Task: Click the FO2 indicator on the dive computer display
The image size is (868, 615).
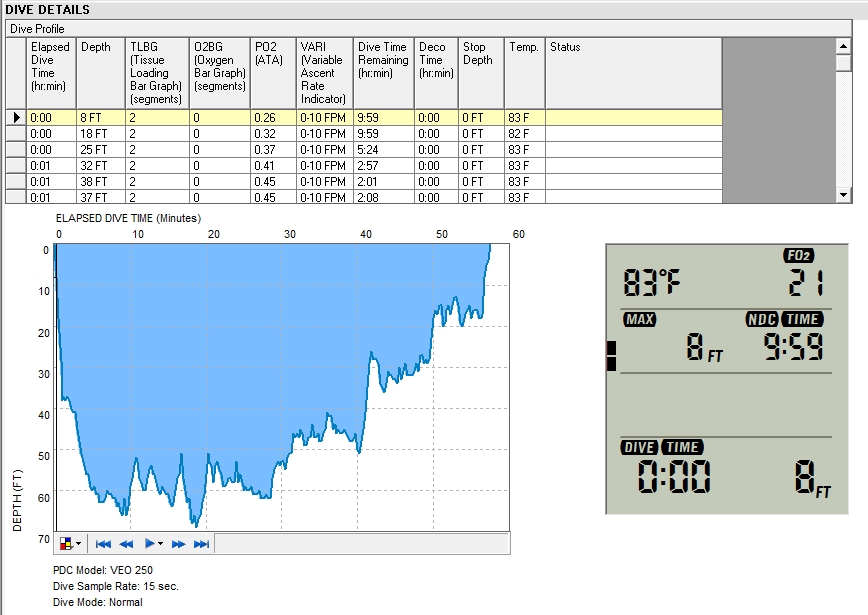Action: pos(798,255)
